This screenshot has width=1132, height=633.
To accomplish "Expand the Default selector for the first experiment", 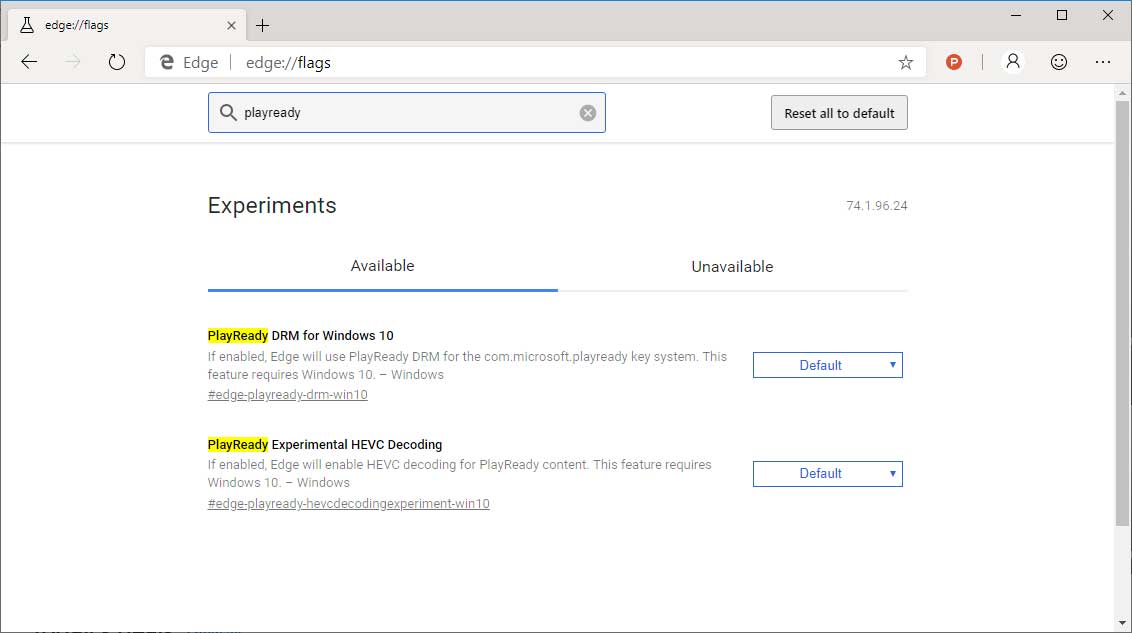I will (827, 364).
